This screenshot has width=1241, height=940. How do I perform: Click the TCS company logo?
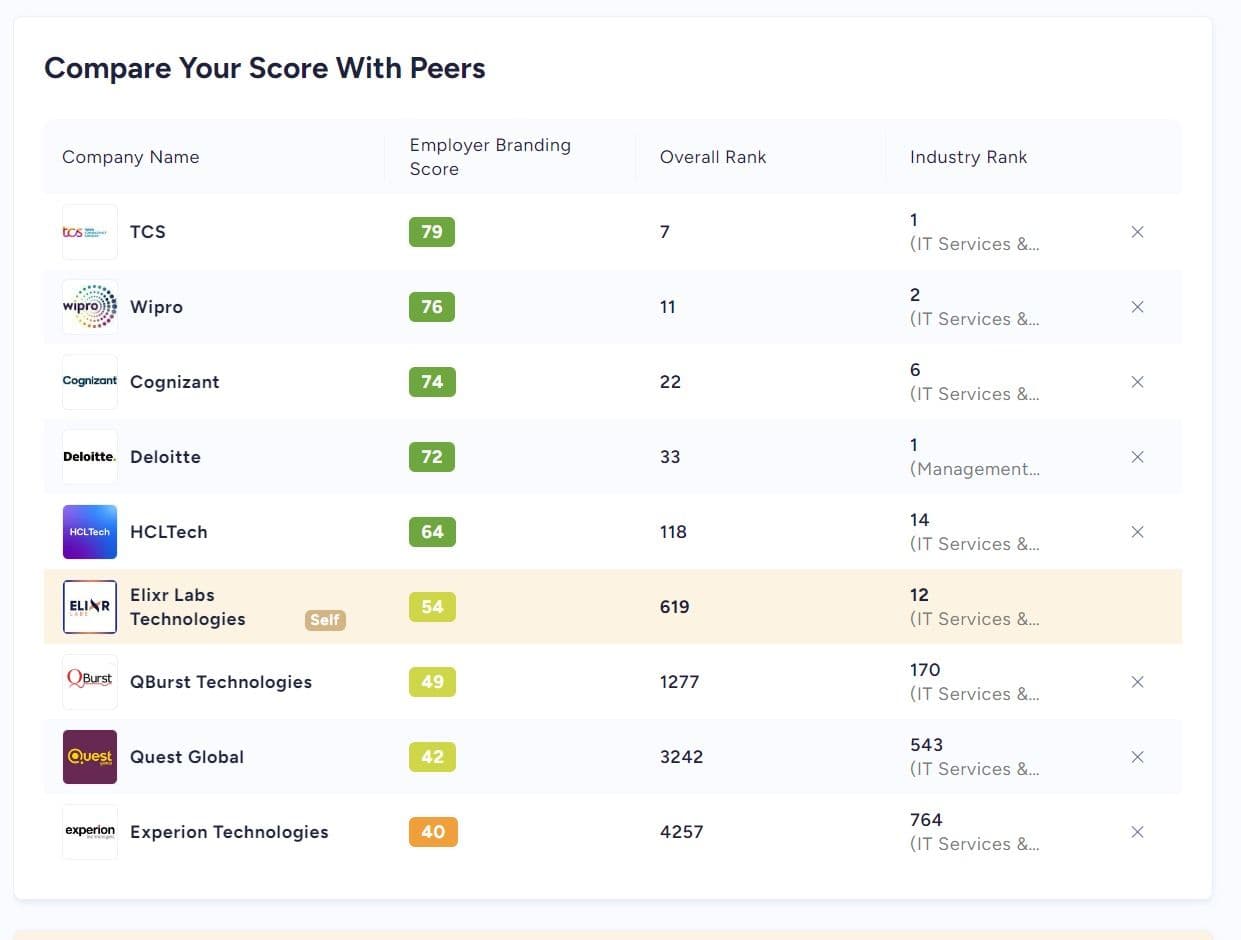(x=90, y=232)
